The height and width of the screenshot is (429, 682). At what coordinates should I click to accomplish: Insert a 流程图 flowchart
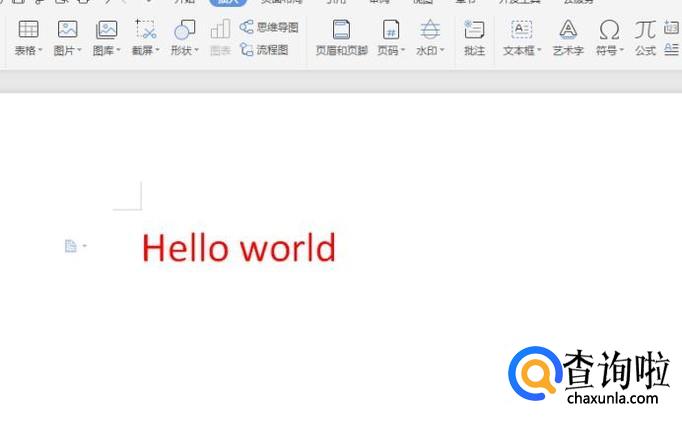(x=264, y=50)
